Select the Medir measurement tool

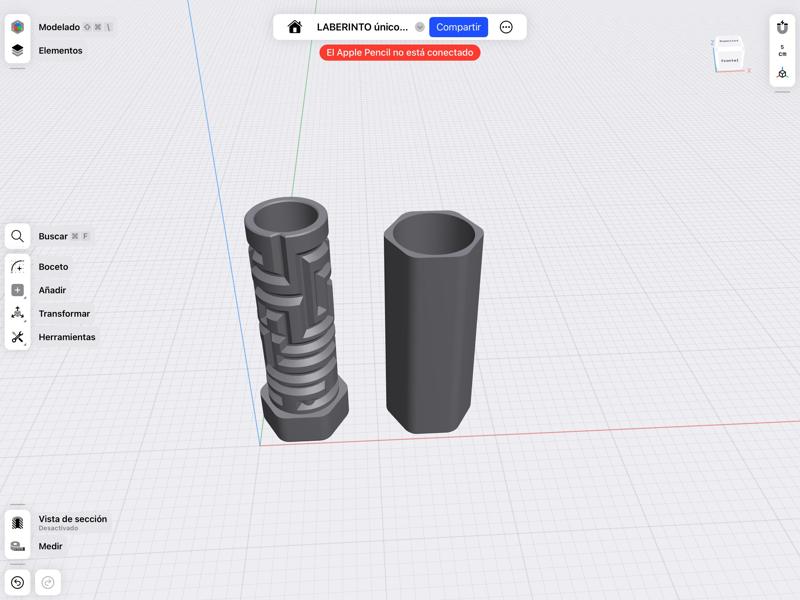(17, 546)
